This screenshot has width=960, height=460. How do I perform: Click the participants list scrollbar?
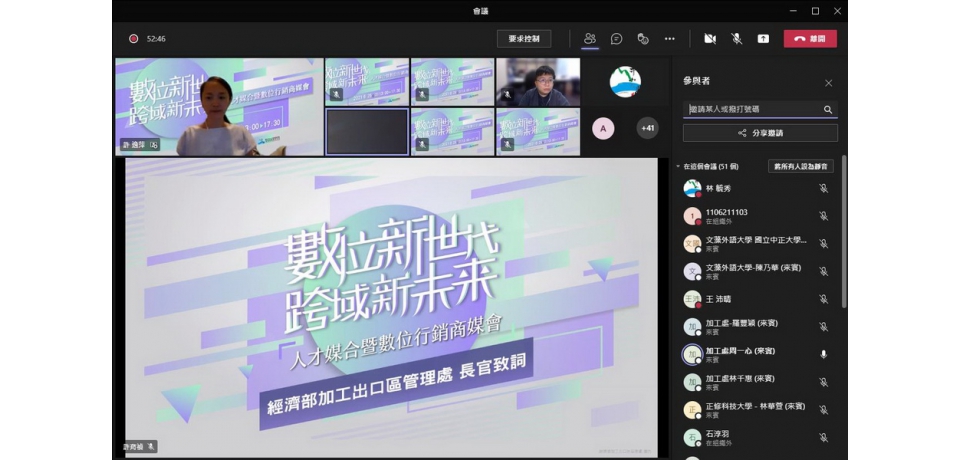[844, 232]
